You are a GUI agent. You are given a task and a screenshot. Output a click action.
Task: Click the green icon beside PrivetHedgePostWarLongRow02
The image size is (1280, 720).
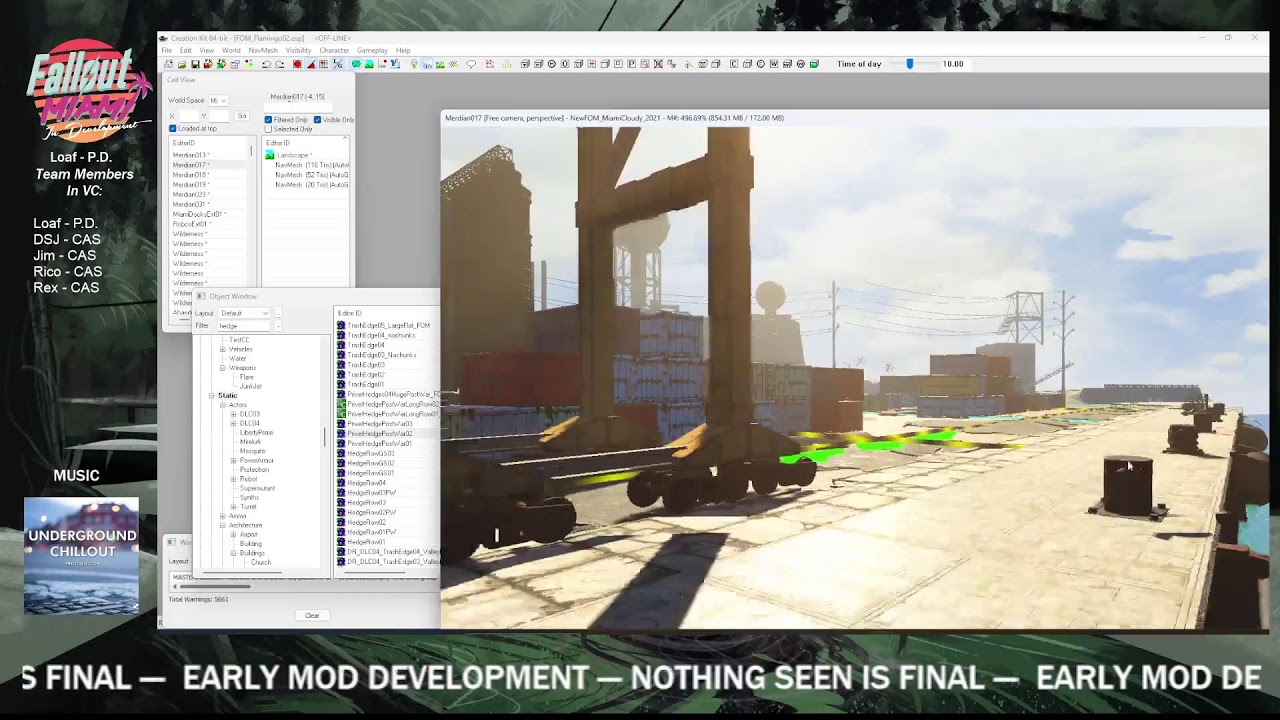coord(341,404)
